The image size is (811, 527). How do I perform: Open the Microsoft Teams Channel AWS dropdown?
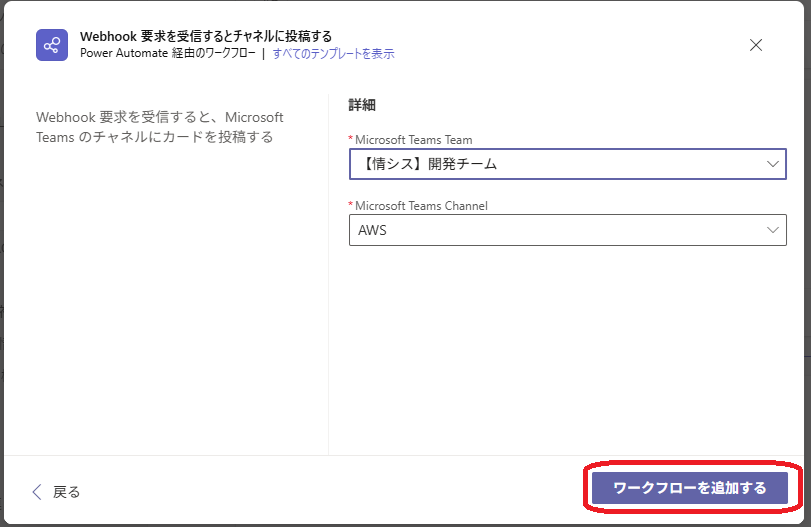click(567, 230)
